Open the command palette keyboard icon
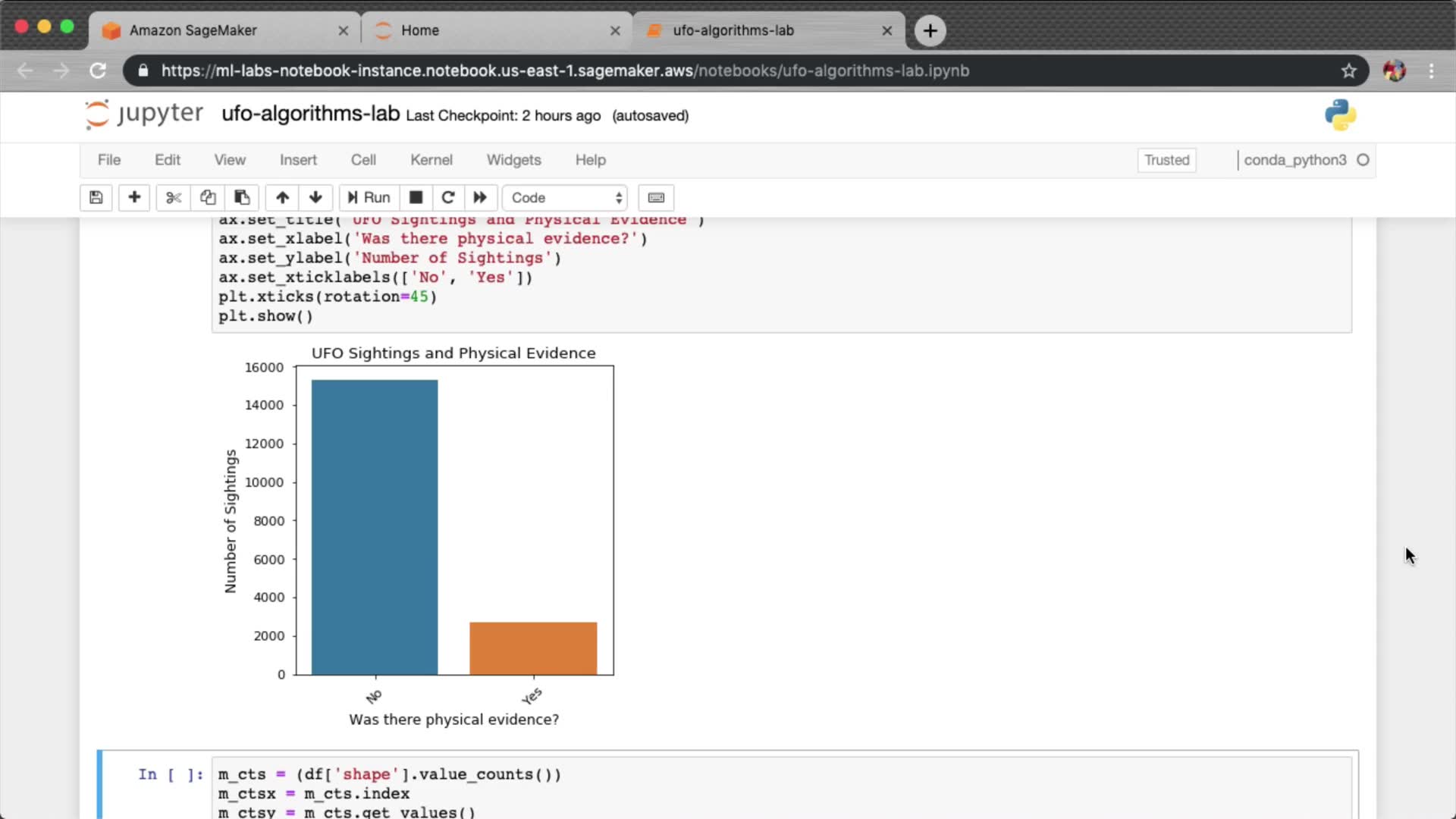The width and height of the screenshot is (1456, 819). pyautogui.click(x=656, y=198)
